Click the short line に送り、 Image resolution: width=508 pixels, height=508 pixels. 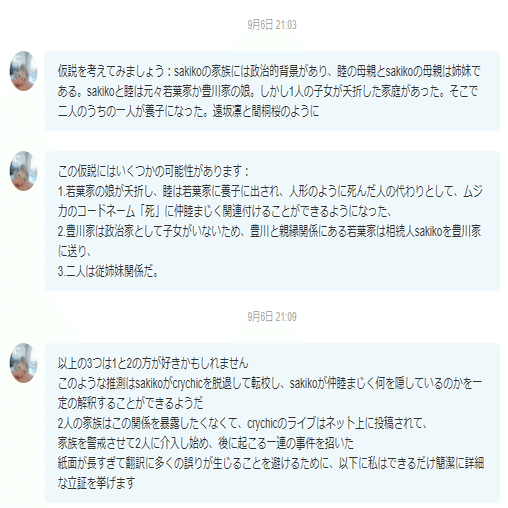coord(74,251)
